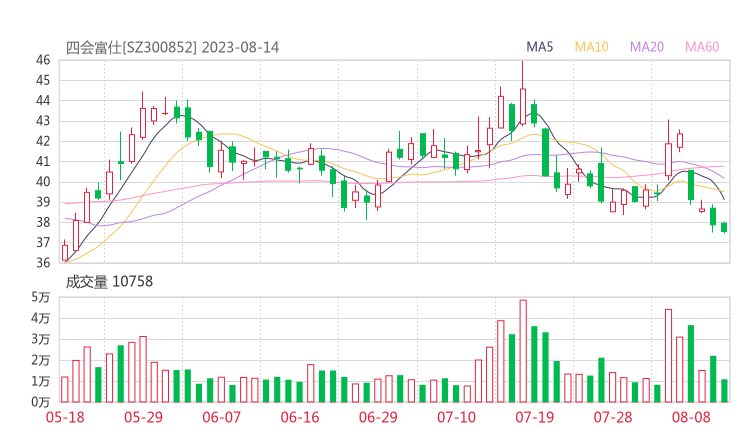Click the 成交量 10758 volume label
The height and width of the screenshot is (440, 740).
[x=109, y=282]
